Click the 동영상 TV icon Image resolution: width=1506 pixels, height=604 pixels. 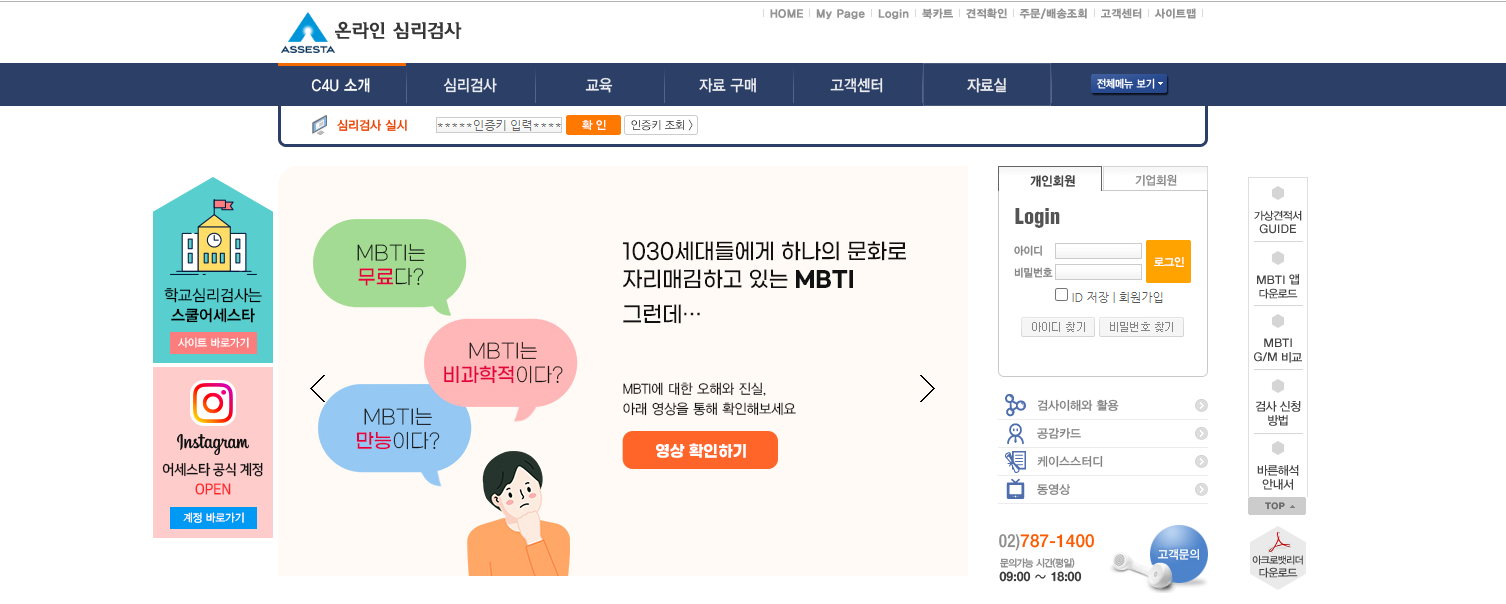coord(1015,489)
